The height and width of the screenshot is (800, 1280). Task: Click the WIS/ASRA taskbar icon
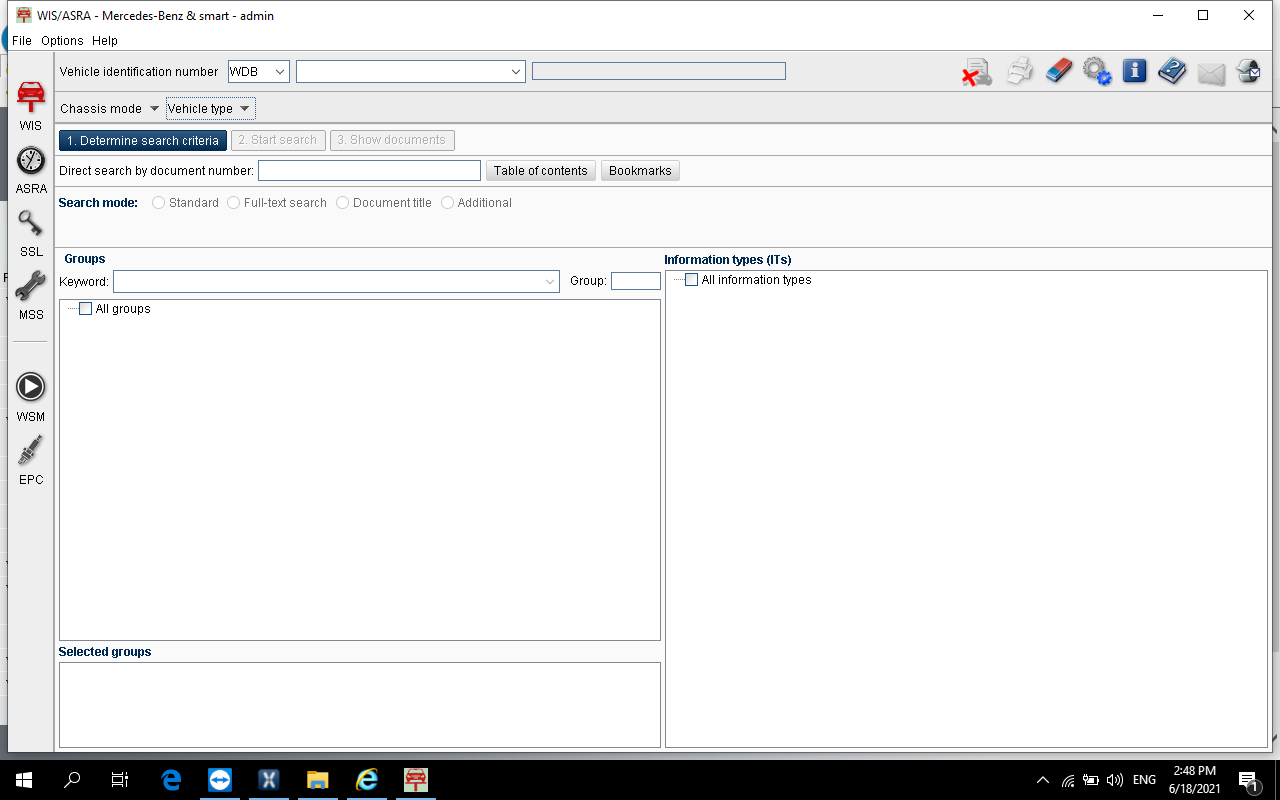[x=415, y=779]
